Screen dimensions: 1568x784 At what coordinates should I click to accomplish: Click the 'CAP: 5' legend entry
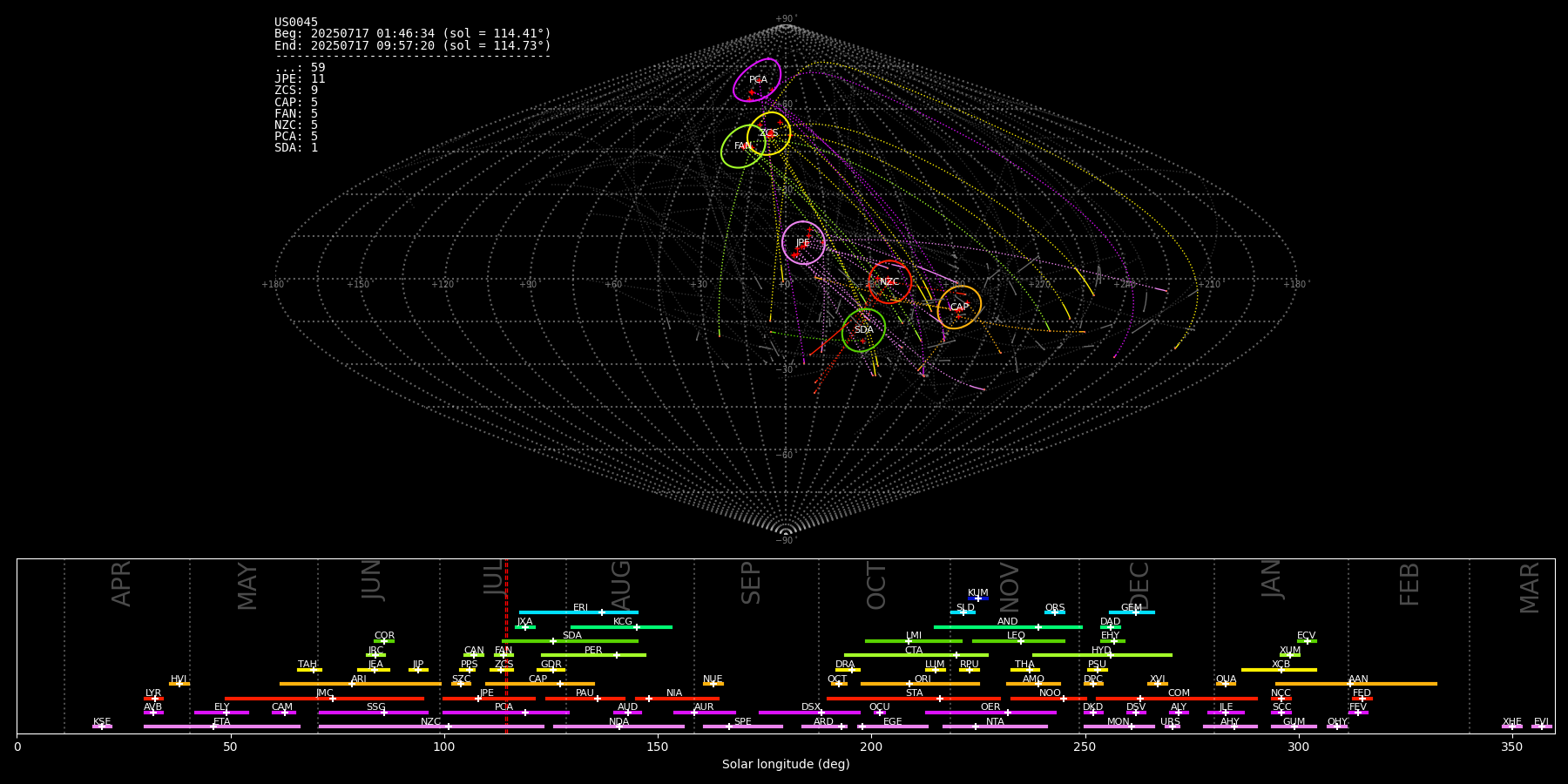pyautogui.click(x=296, y=103)
